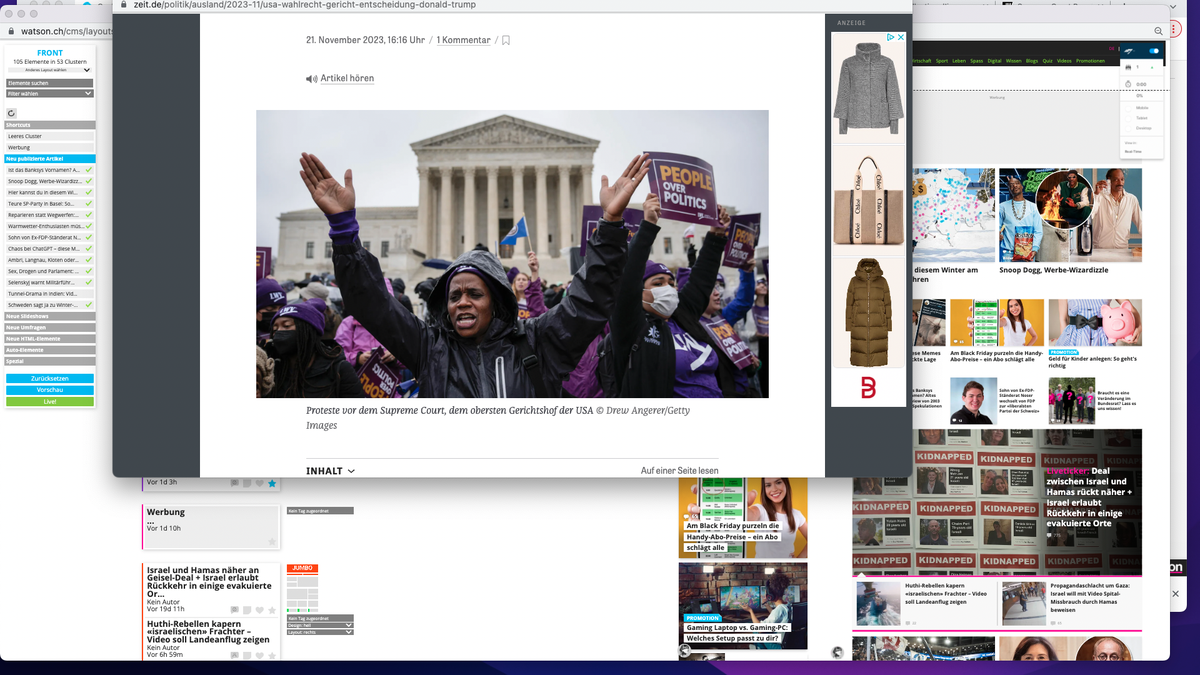Open the 'Anderes Layout wählen' dropdown
Viewport: 1200px width, 675px height.
(x=50, y=70)
